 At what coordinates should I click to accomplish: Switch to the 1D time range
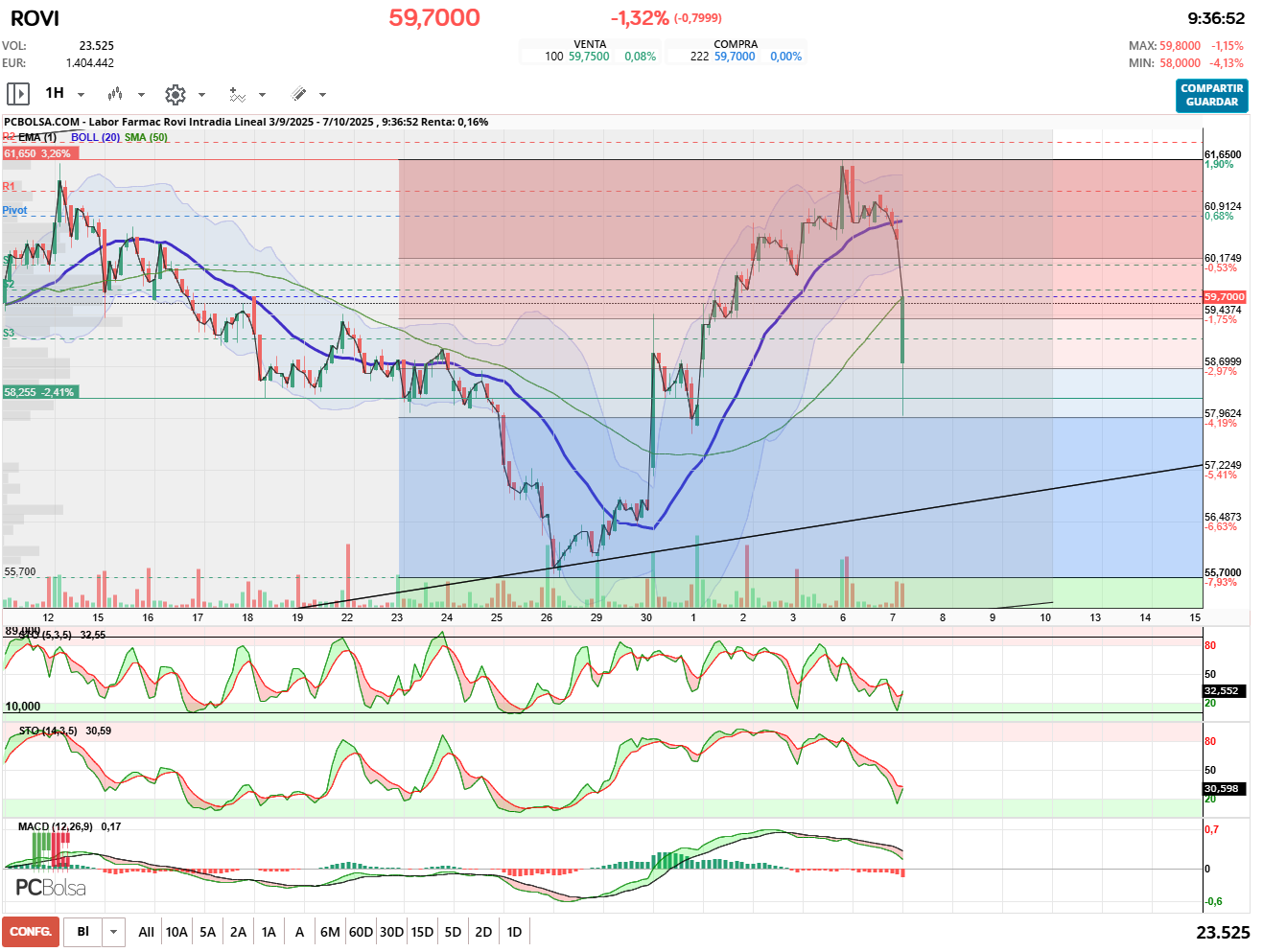[514, 932]
